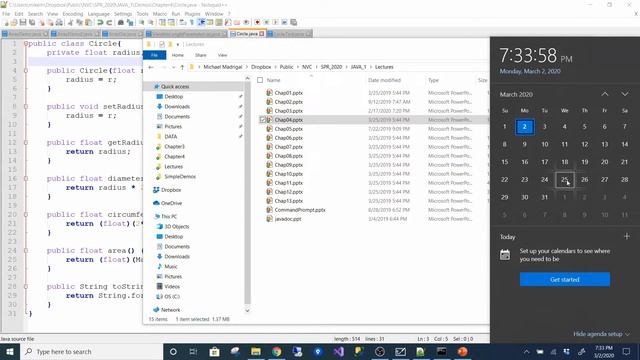Image resolution: width=640 pixels, height=360 pixels.
Task: Collapse the Circle constructor fold marker on line 4
Action: point(26,71)
